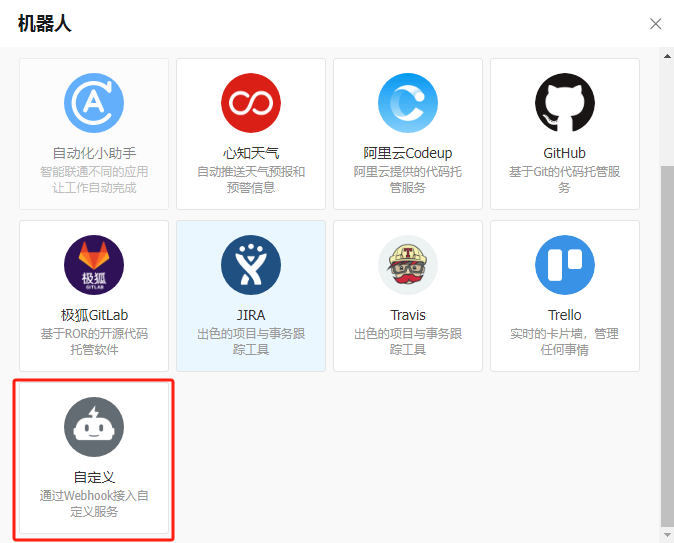The height and width of the screenshot is (543, 674).
Task: Select the 极狐GitLab fox logo icon
Action: [94, 265]
